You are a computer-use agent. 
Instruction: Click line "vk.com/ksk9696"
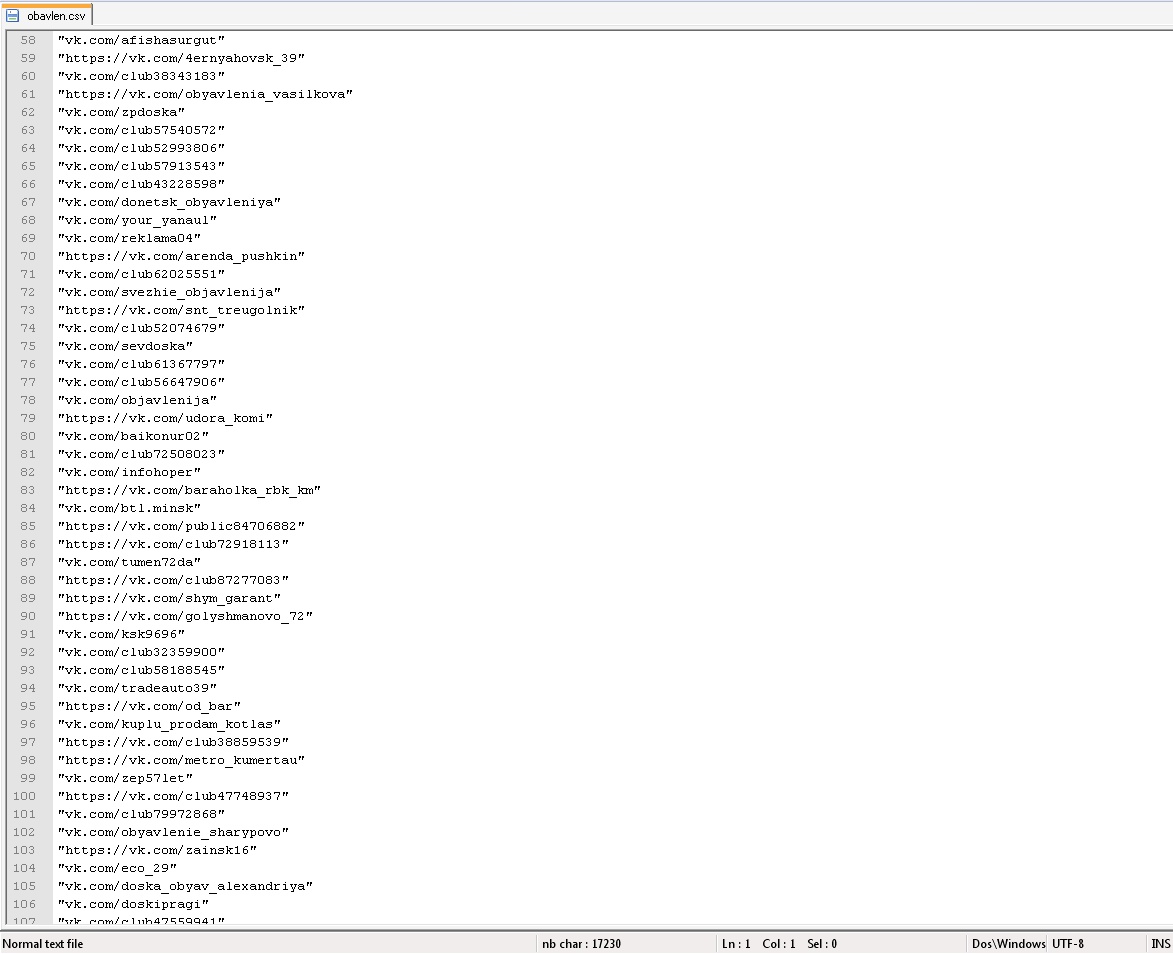[x=121, y=634]
